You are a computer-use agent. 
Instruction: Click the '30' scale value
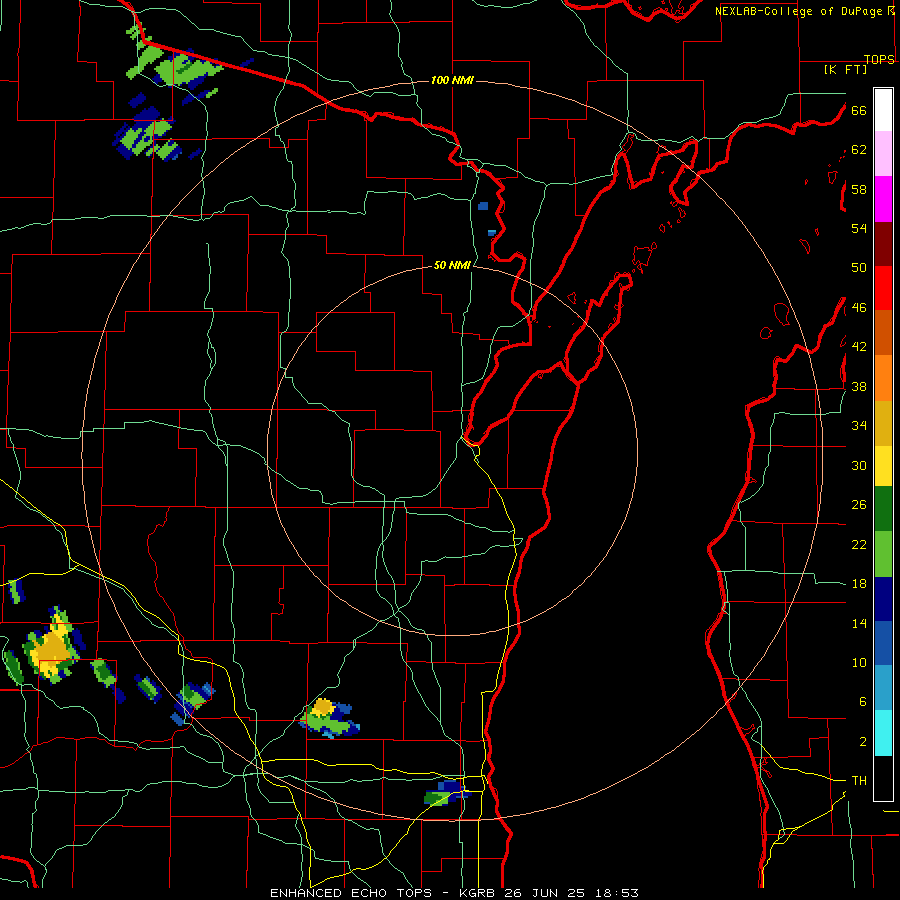click(x=859, y=465)
